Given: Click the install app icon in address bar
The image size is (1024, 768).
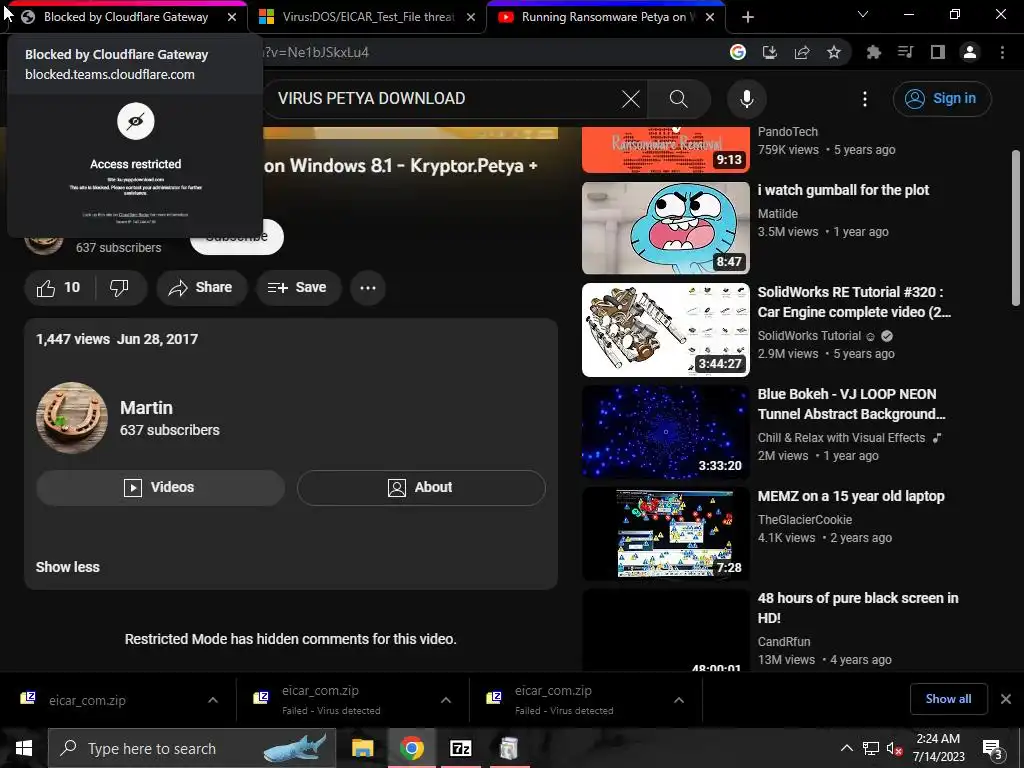Looking at the screenshot, I should tap(770, 52).
